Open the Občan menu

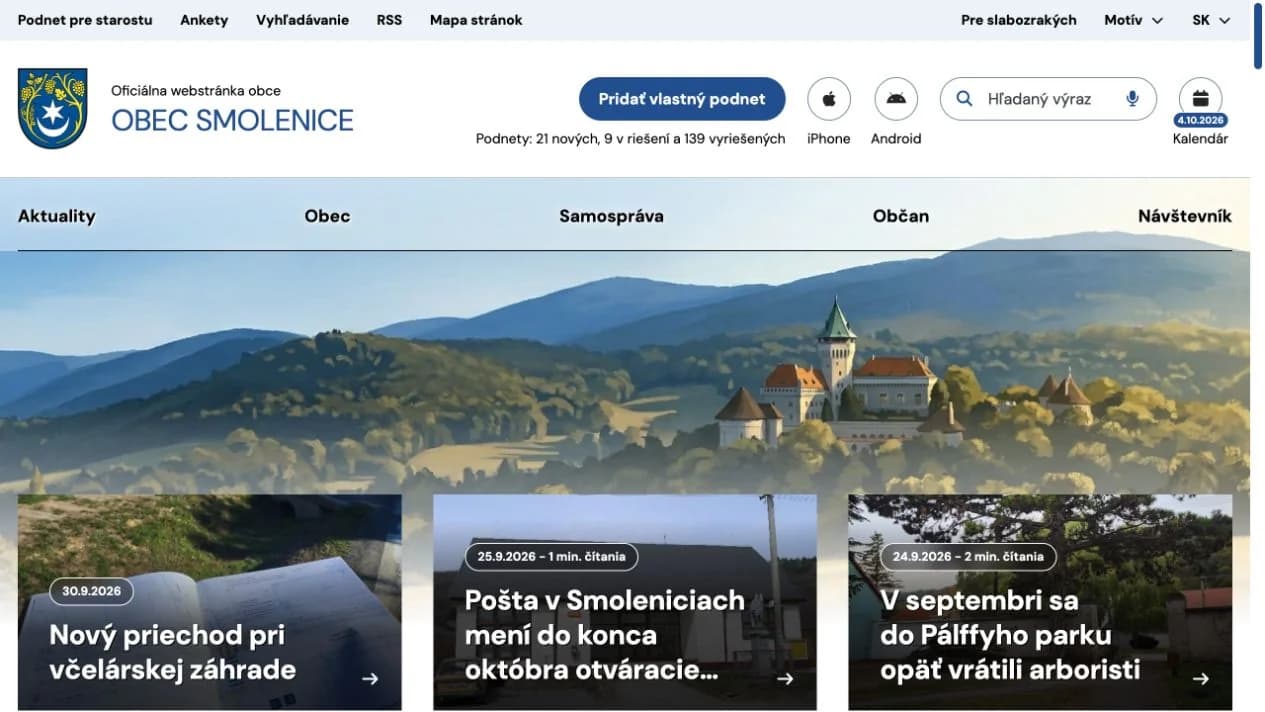coord(901,216)
